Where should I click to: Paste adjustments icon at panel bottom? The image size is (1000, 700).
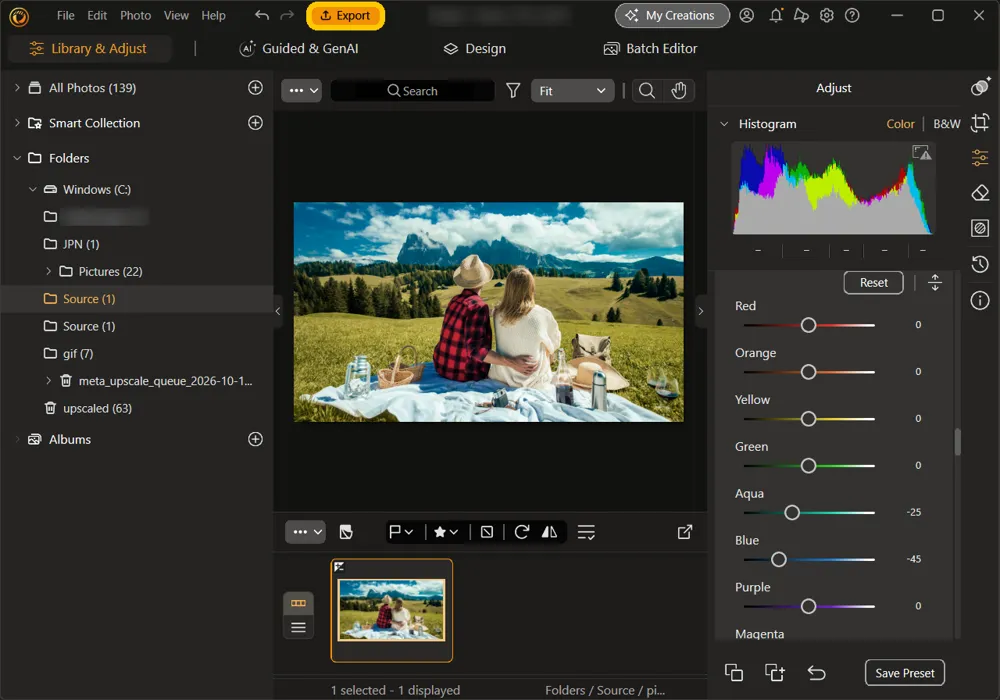pos(775,673)
